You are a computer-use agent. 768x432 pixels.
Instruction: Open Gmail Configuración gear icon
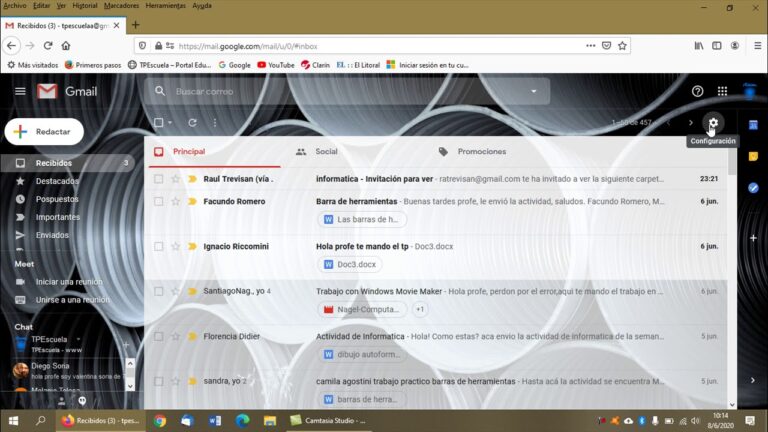click(713, 122)
